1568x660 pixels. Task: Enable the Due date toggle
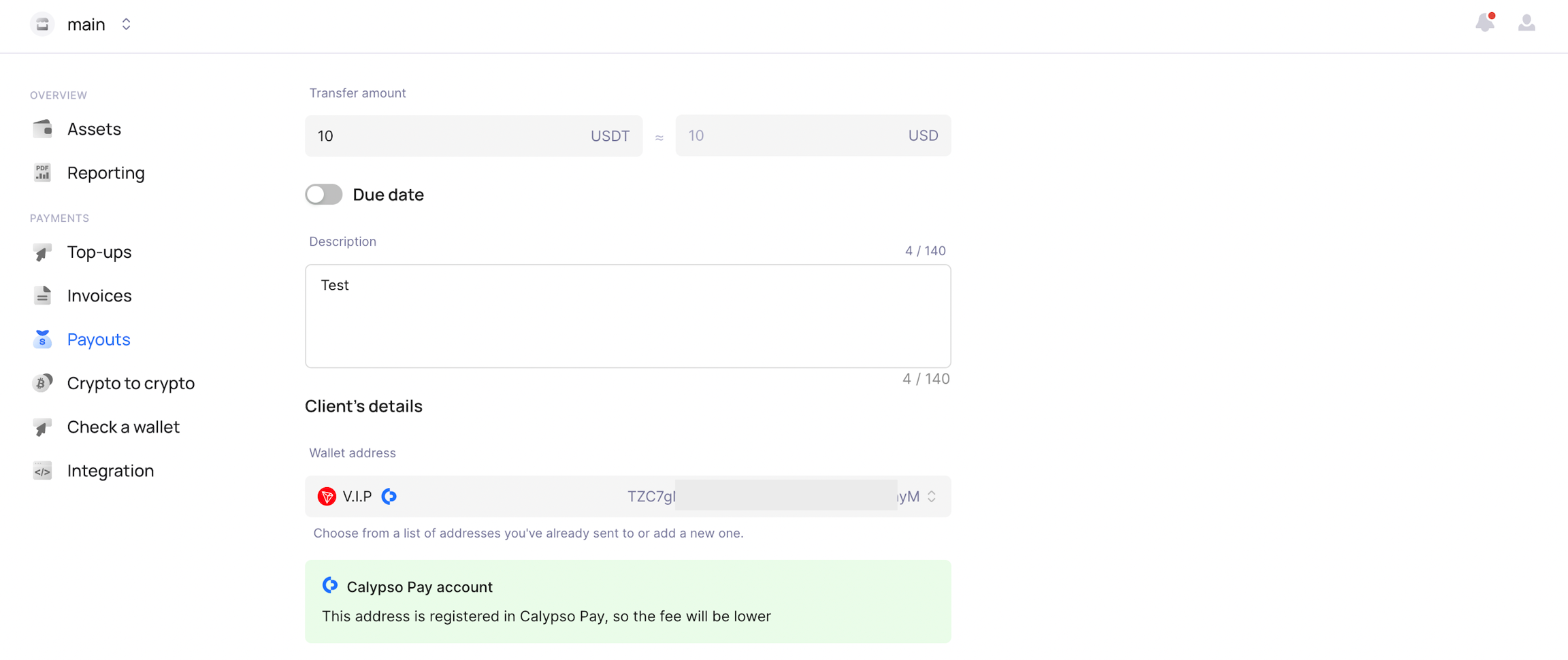[x=324, y=195]
